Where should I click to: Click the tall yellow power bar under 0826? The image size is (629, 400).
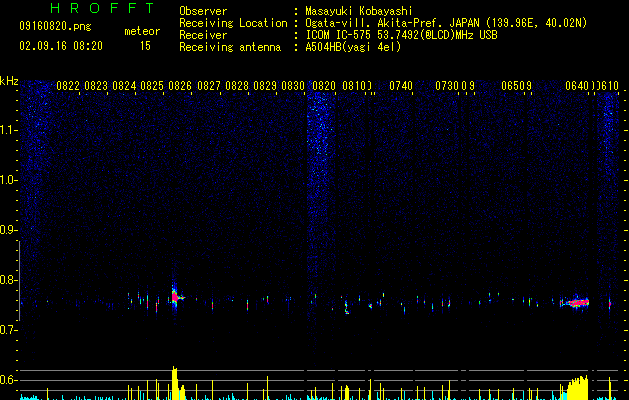(x=174, y=383)
